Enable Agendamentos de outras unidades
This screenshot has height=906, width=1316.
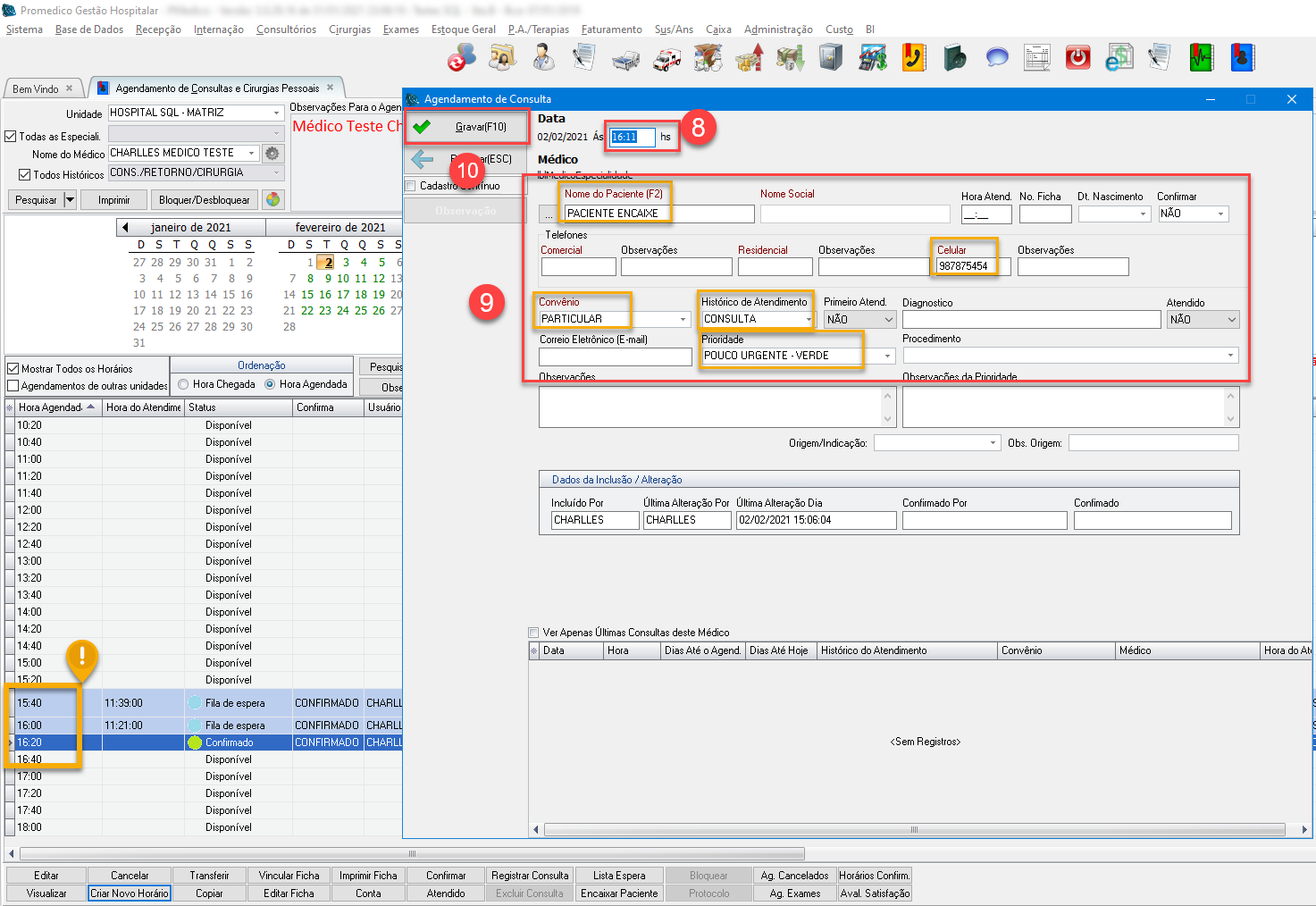[x=13, y=386]
